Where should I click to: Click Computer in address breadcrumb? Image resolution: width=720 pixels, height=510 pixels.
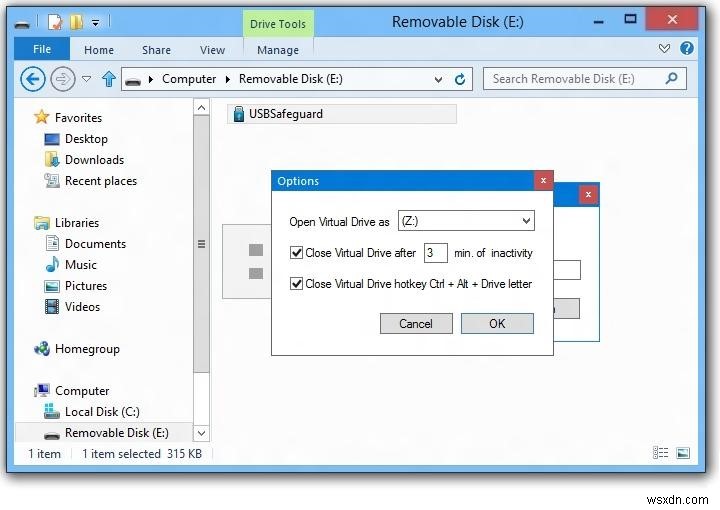pos(189,79)
